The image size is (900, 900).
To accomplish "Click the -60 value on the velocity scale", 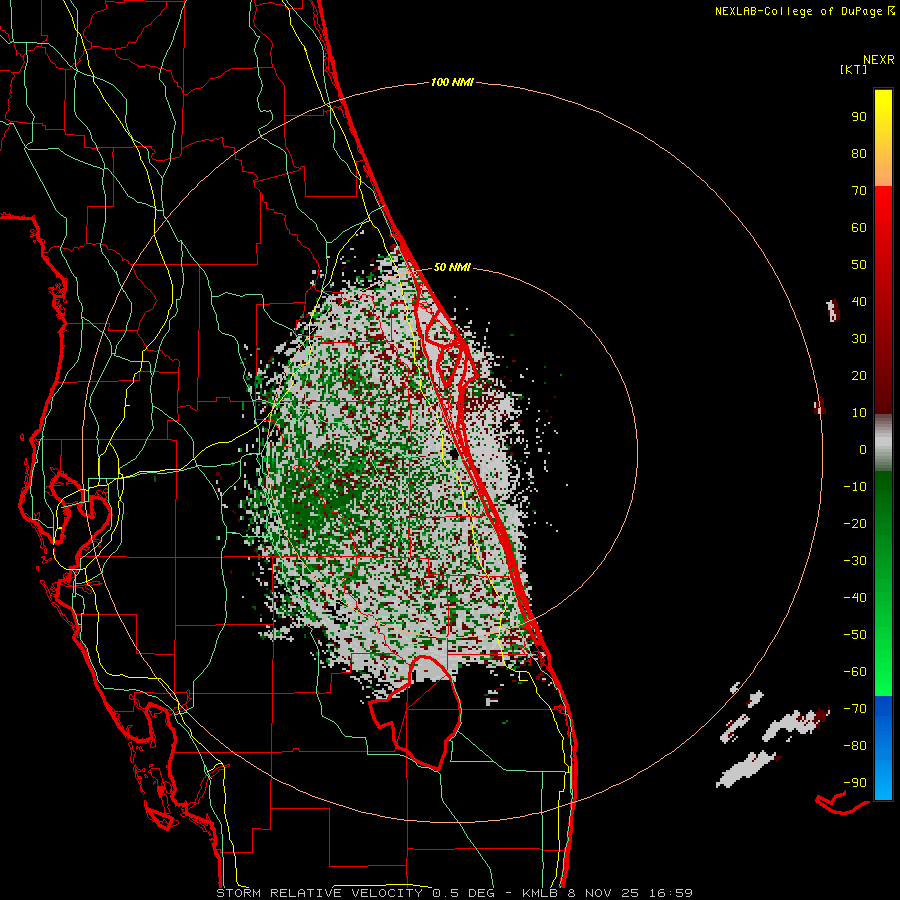I will [855, 672].
